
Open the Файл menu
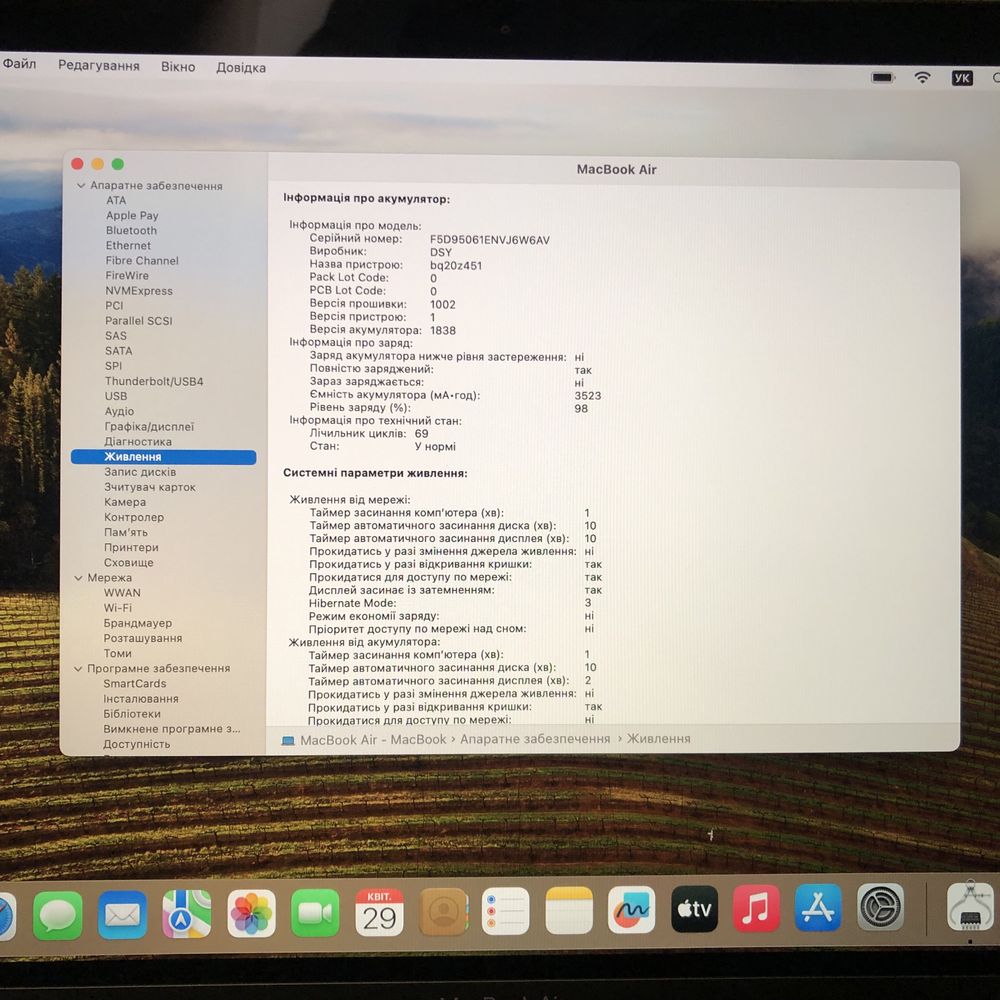pos(20,64)
